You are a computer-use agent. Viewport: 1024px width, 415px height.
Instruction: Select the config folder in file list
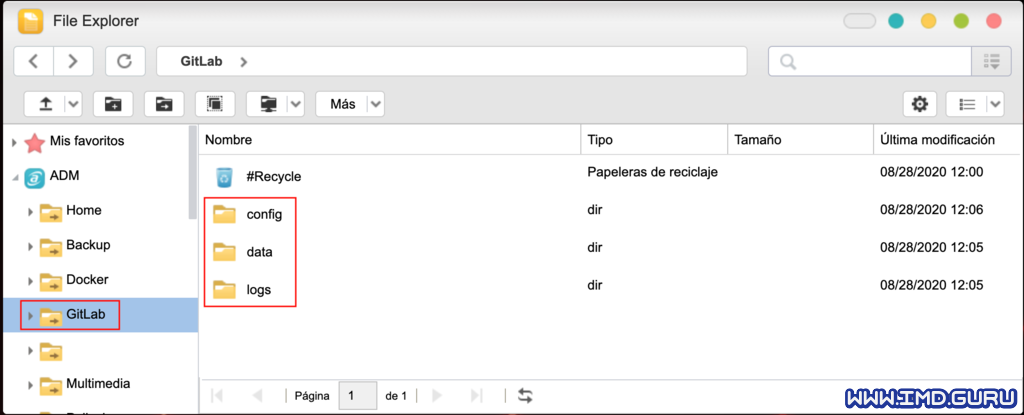(x=264, y=214)
